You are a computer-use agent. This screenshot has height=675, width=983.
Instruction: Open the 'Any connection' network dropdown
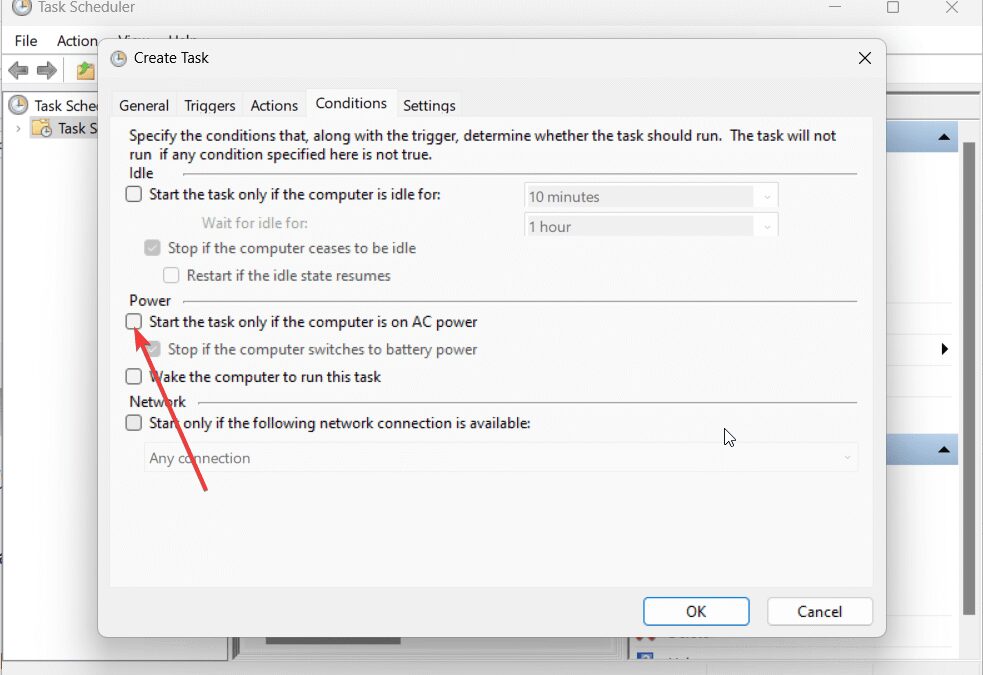tap(500, 458)
